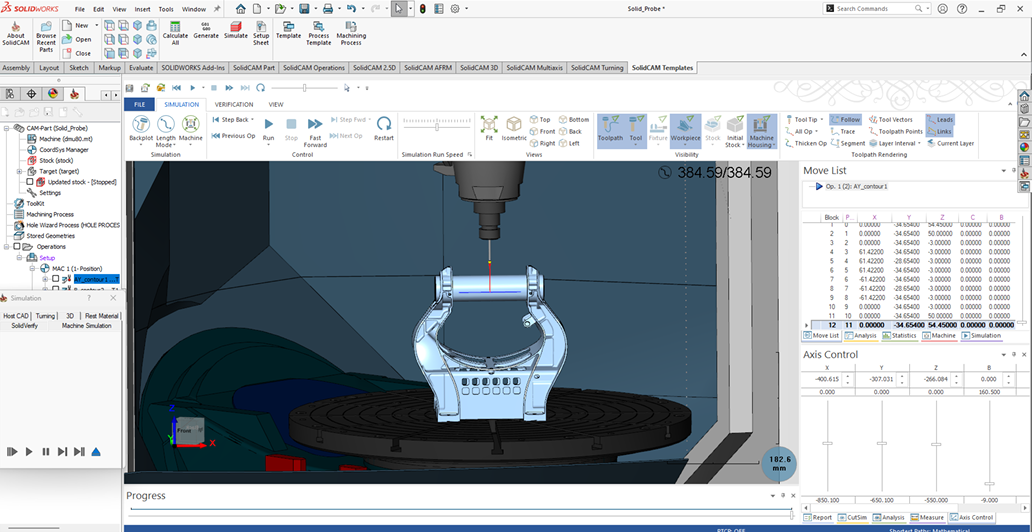Open the Step Back dropdown arrow

[x=253, y=120]
